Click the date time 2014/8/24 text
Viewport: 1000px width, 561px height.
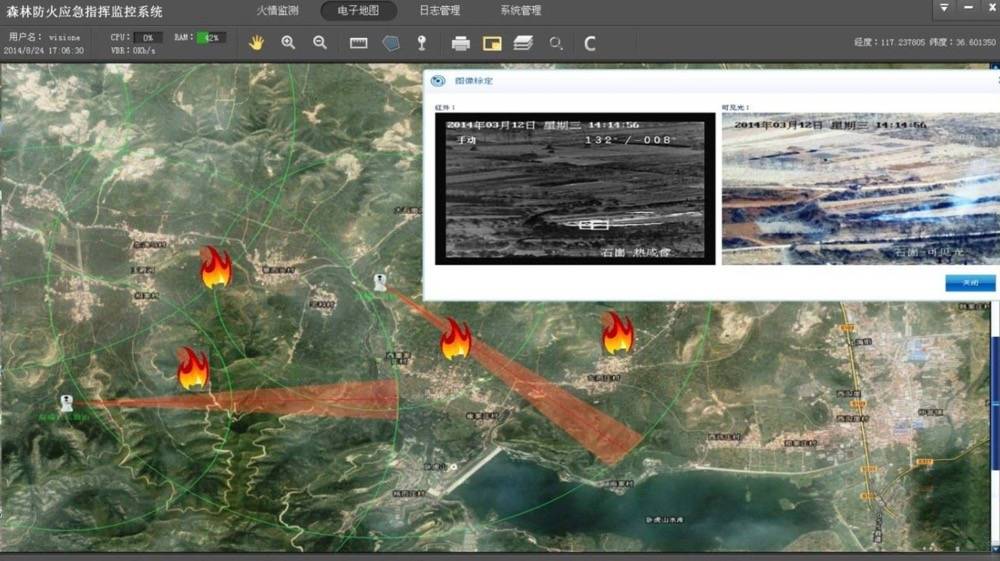coord(43,50)
